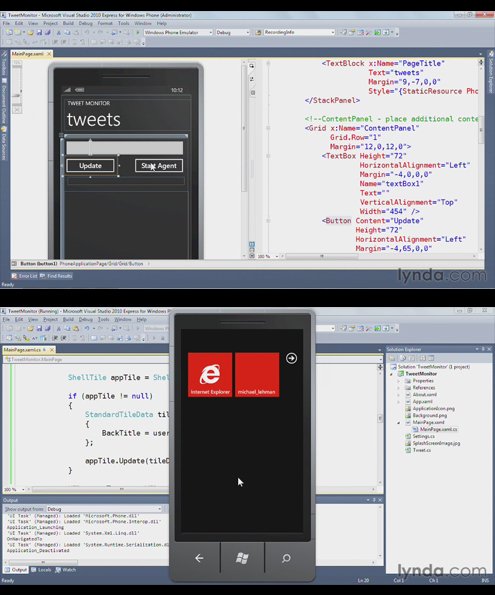
Task: Click Start Debugging arrow in top toolbar
Action: pyautogui.click(x=137, y=33)
